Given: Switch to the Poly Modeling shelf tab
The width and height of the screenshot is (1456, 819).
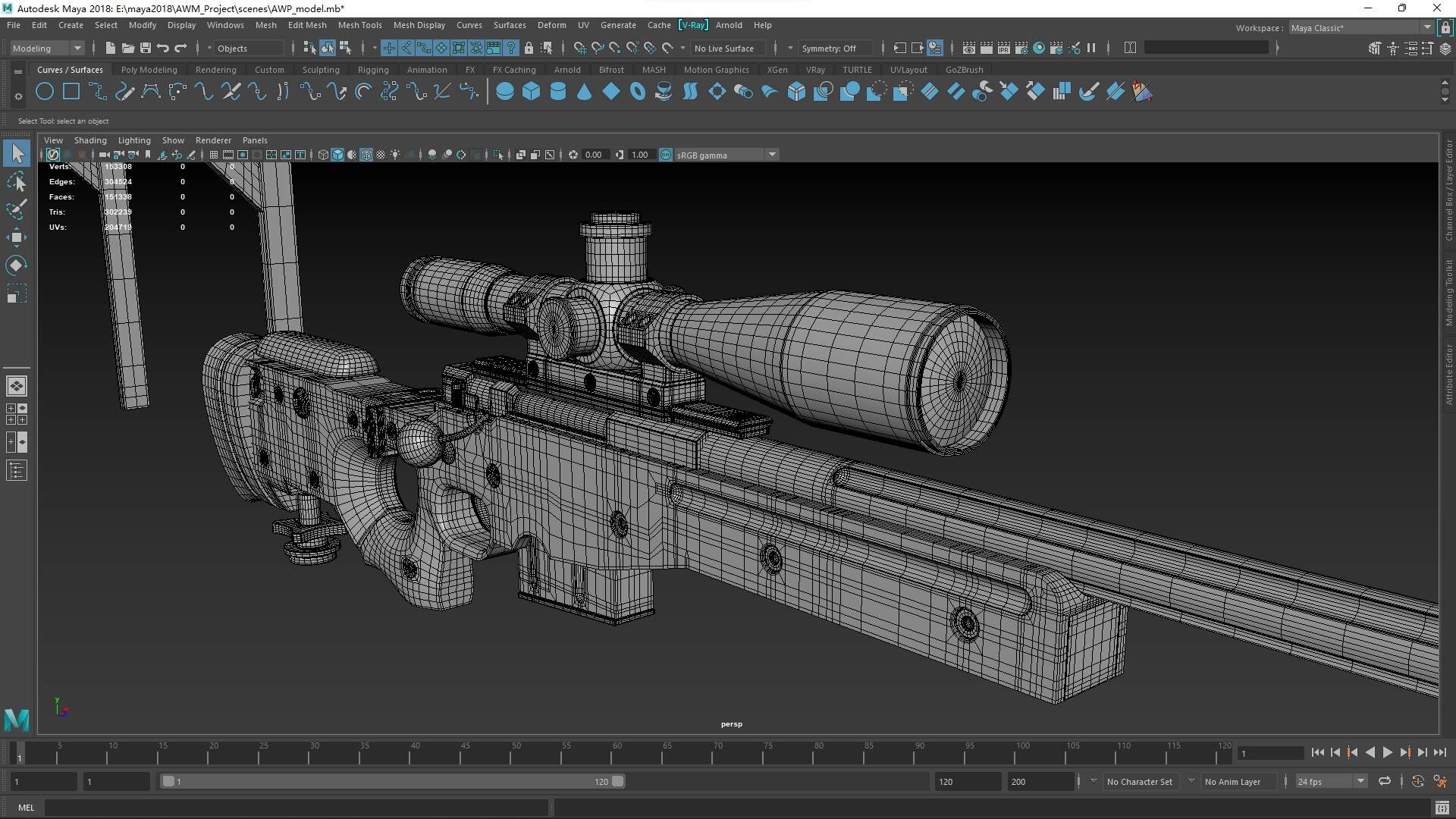Looking at the screenshot, I should (x=149, y=70).
